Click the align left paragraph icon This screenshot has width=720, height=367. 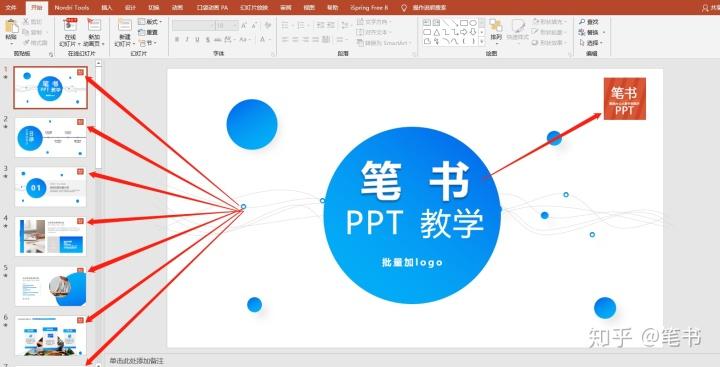(285, 40)
